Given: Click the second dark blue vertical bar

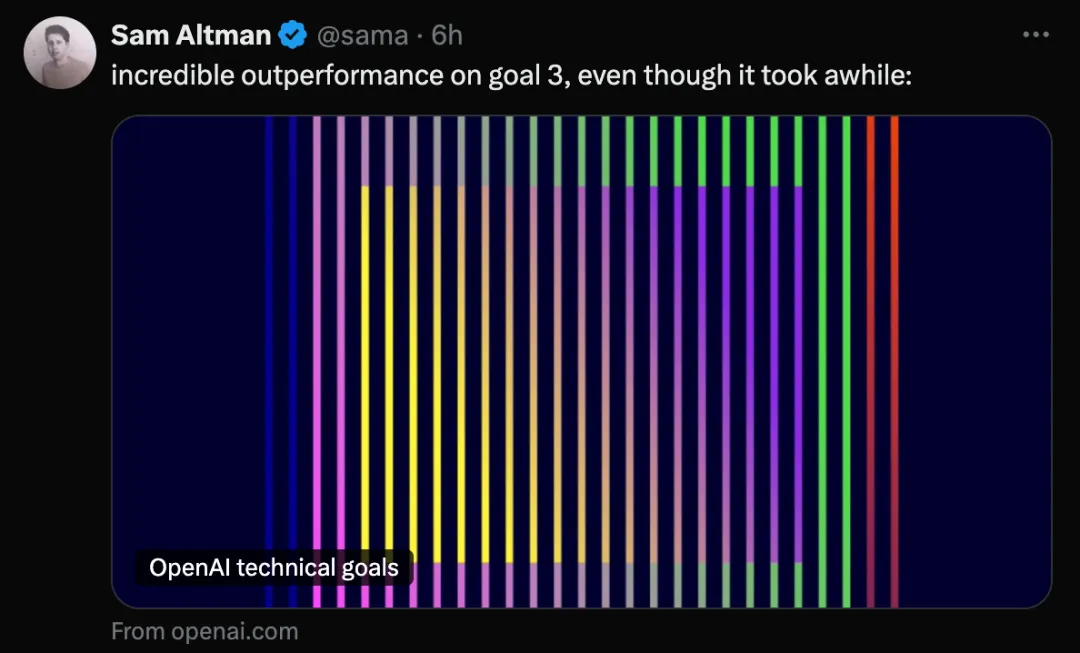Looking at the screenshot, I should click(x=293, y=362).
